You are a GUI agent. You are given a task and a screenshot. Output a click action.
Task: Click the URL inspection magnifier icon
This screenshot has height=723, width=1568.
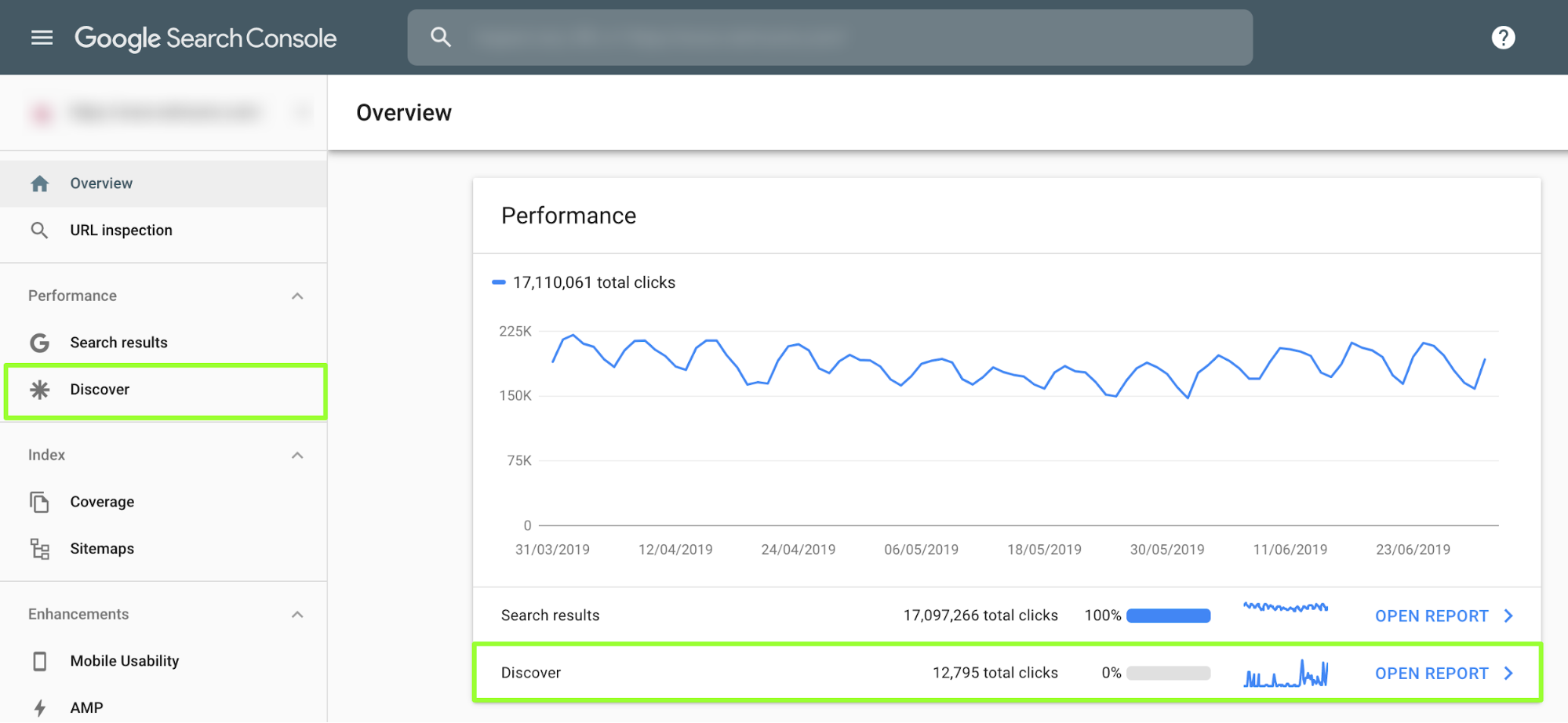click(x=39, y=231)
